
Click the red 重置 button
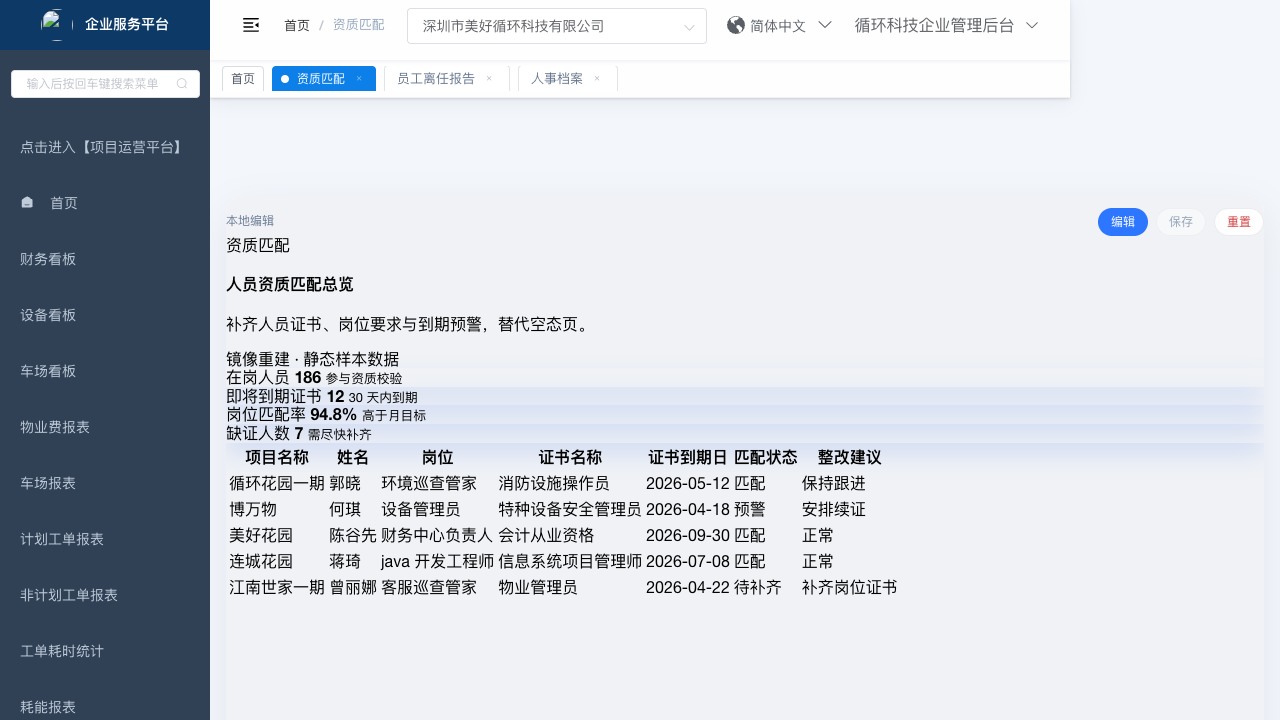(1238, 222)
